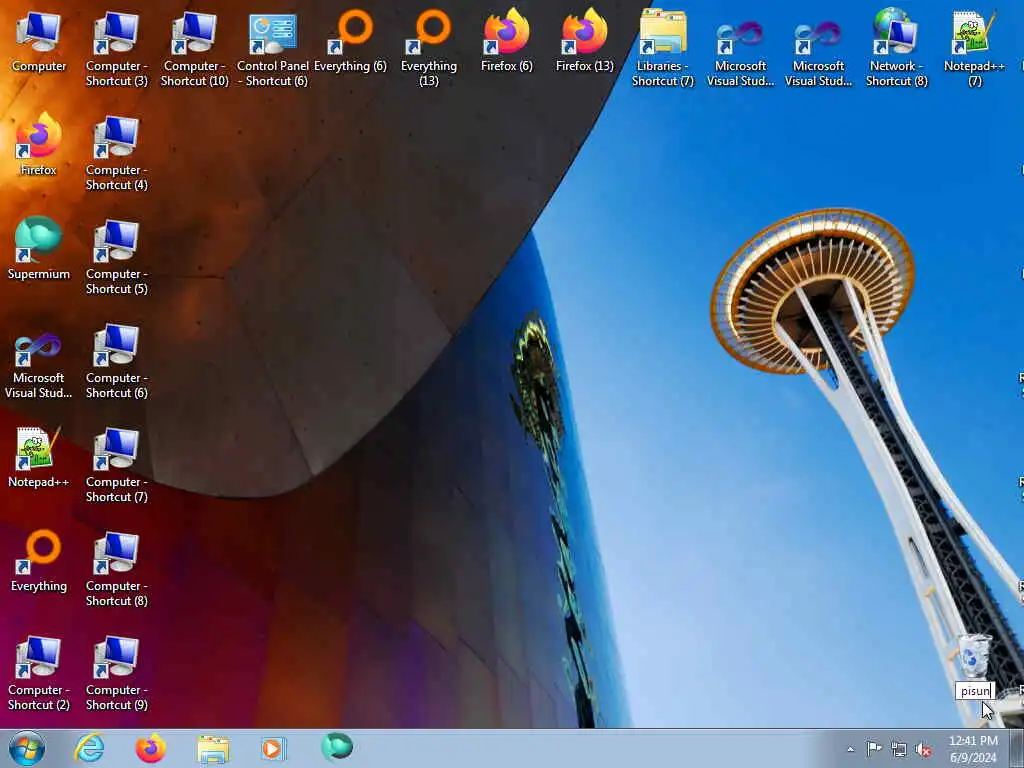This screenshot has width=1024, height=768.
Task: Select the Everything (6) desktop shortcut
Action: [x=351, y=42]
